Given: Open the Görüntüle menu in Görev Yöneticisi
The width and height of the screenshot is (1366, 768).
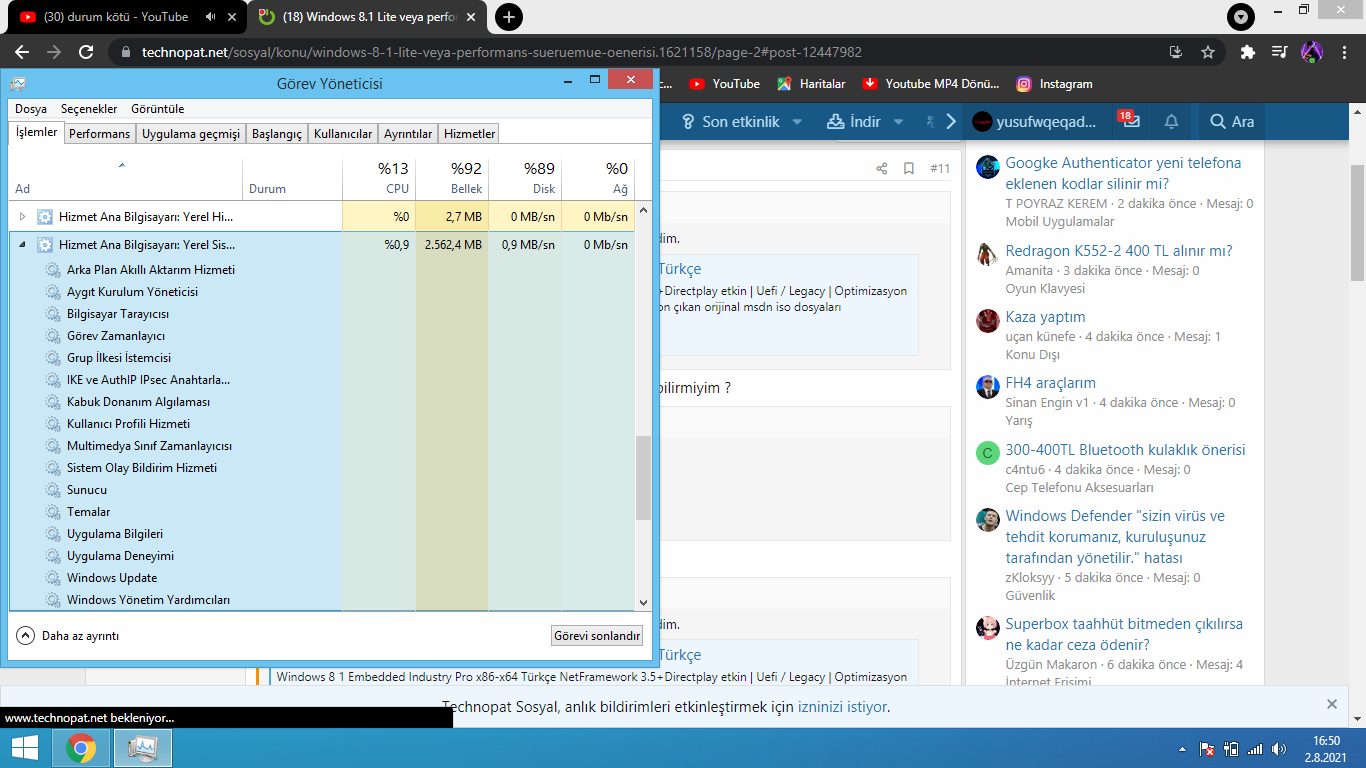Looking at the screenshot, I should tap(158, 109).
